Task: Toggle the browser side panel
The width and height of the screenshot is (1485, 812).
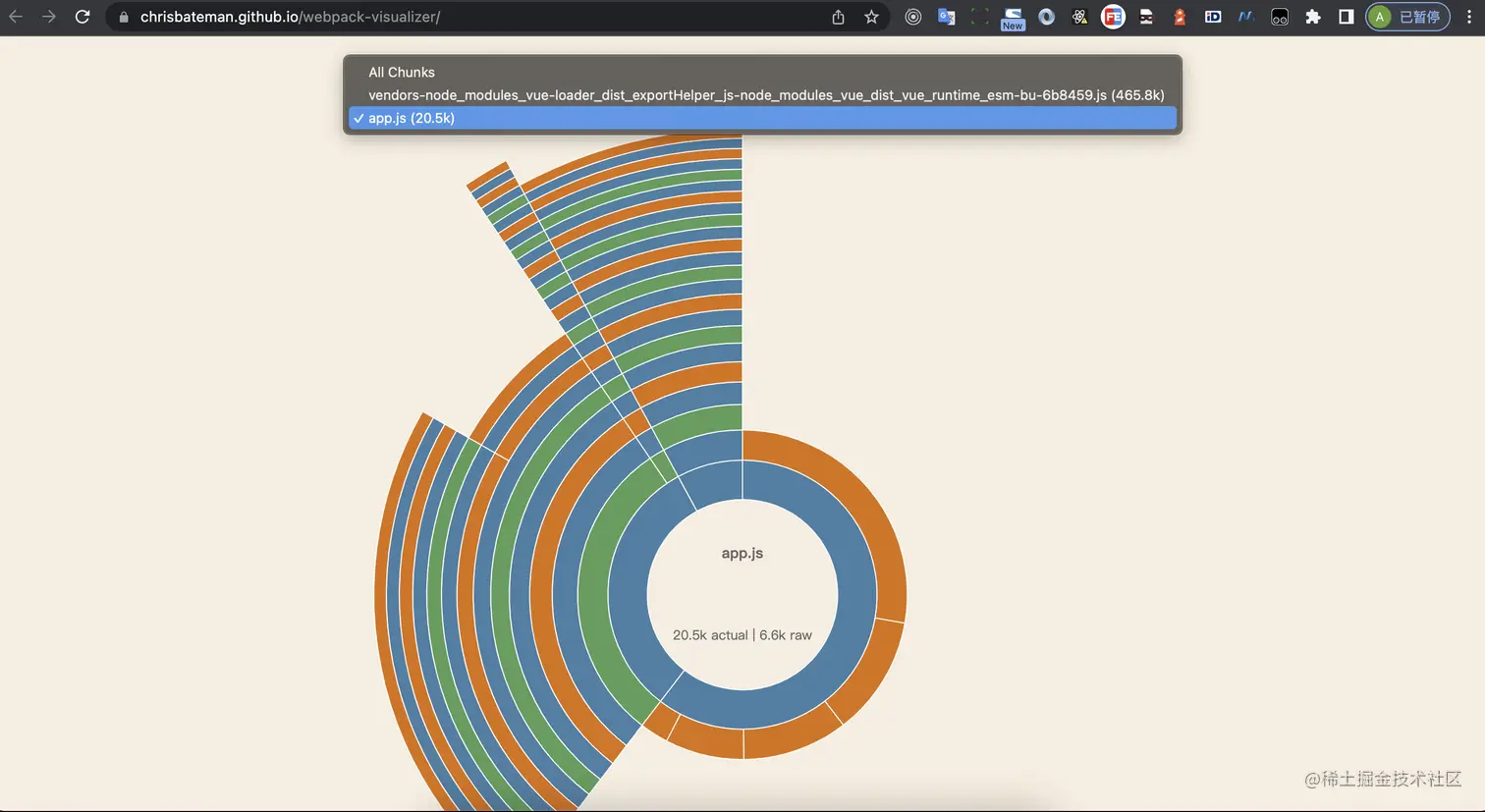Action: pos(1347,17)
